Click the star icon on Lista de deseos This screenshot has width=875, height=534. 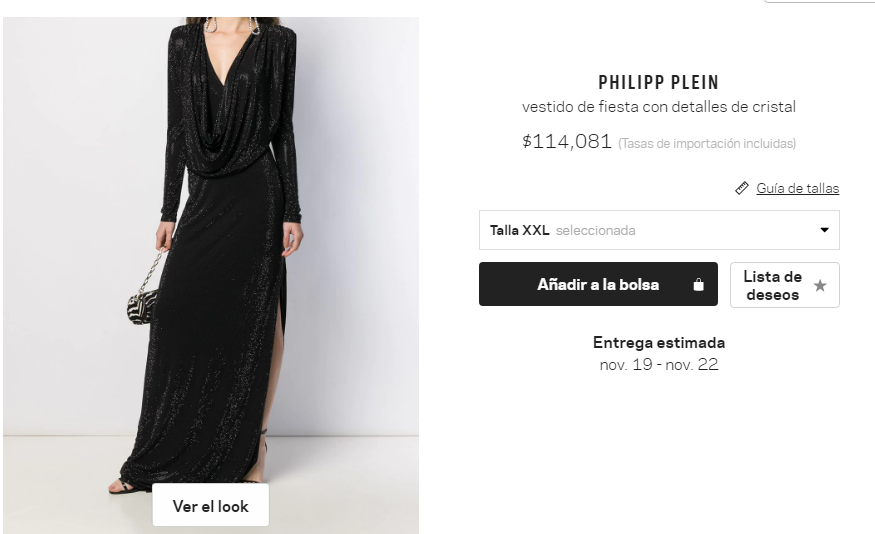[820, 285]
